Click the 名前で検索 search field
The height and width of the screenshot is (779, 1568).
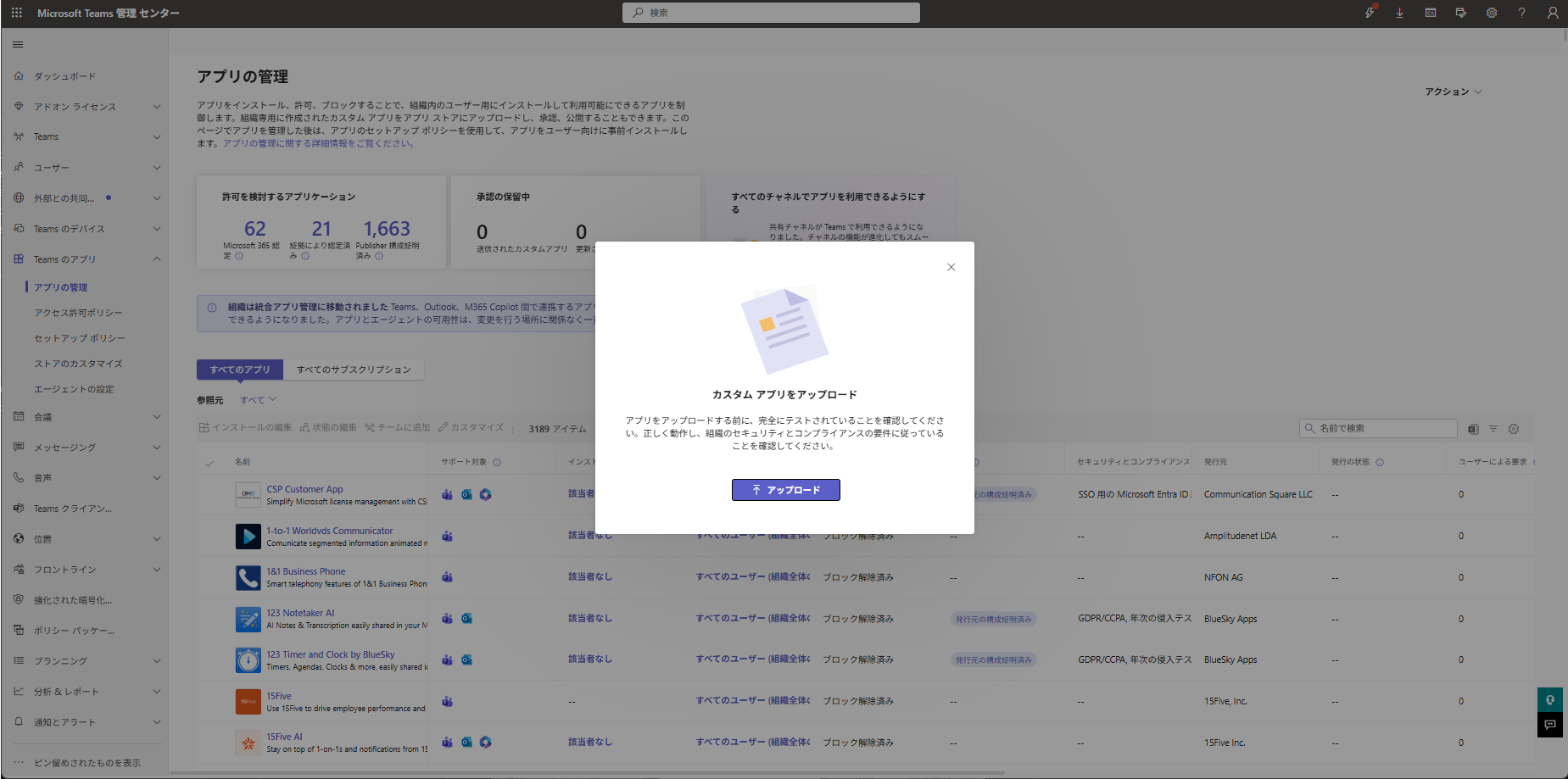tap(1378, 428)
